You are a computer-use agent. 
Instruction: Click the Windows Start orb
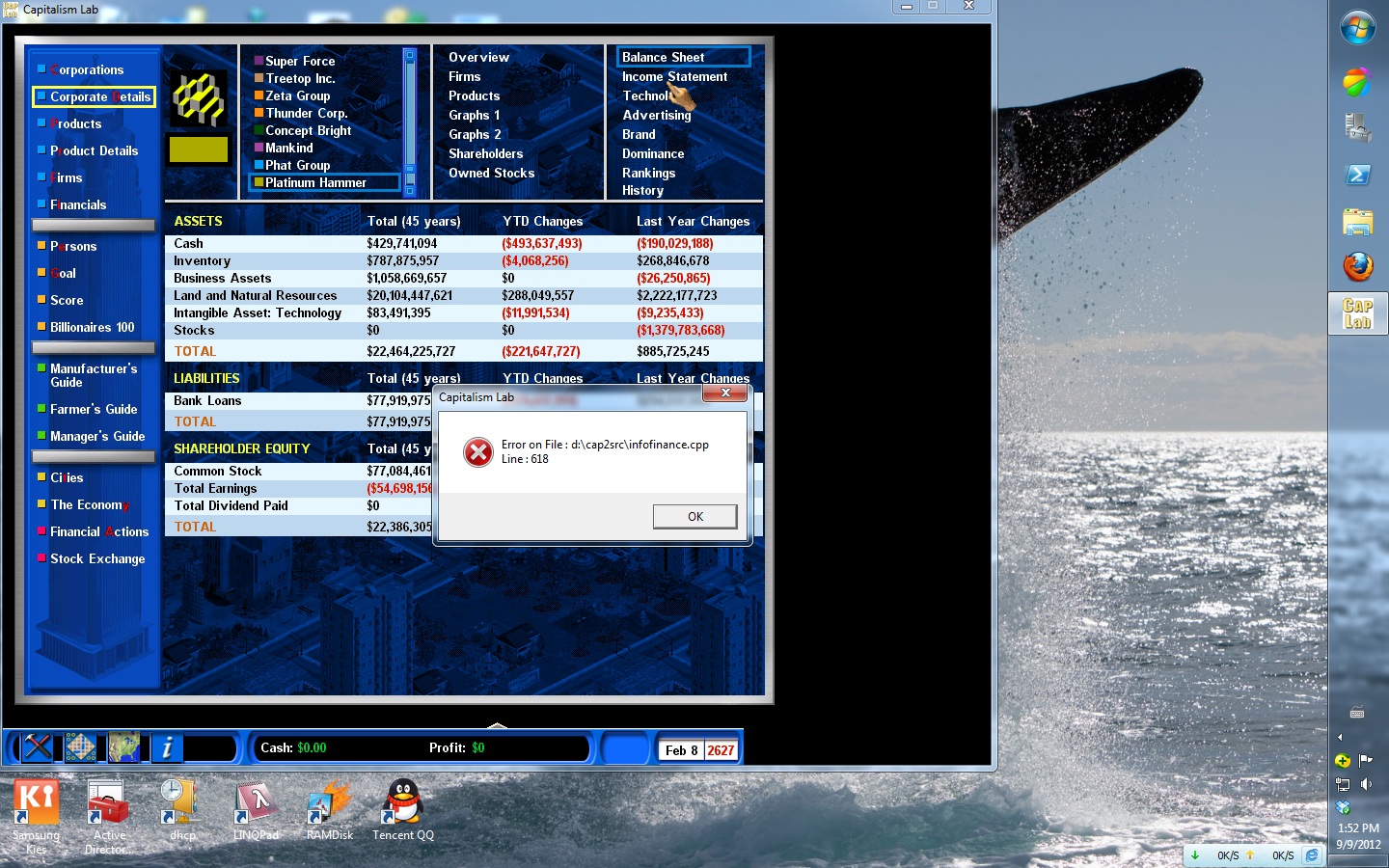(x=1357, y=27)
